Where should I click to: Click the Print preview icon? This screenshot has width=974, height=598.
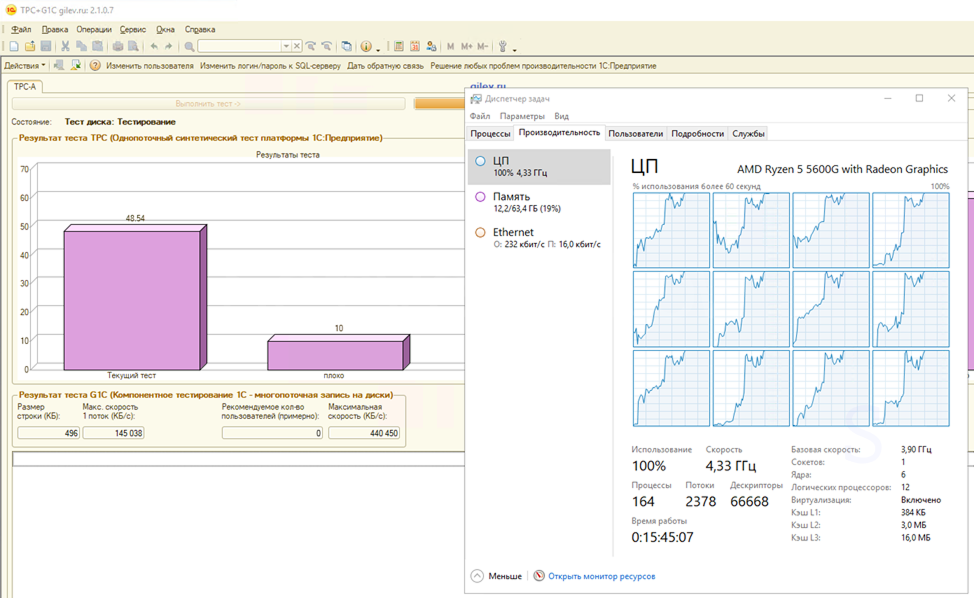coord(134,47)
